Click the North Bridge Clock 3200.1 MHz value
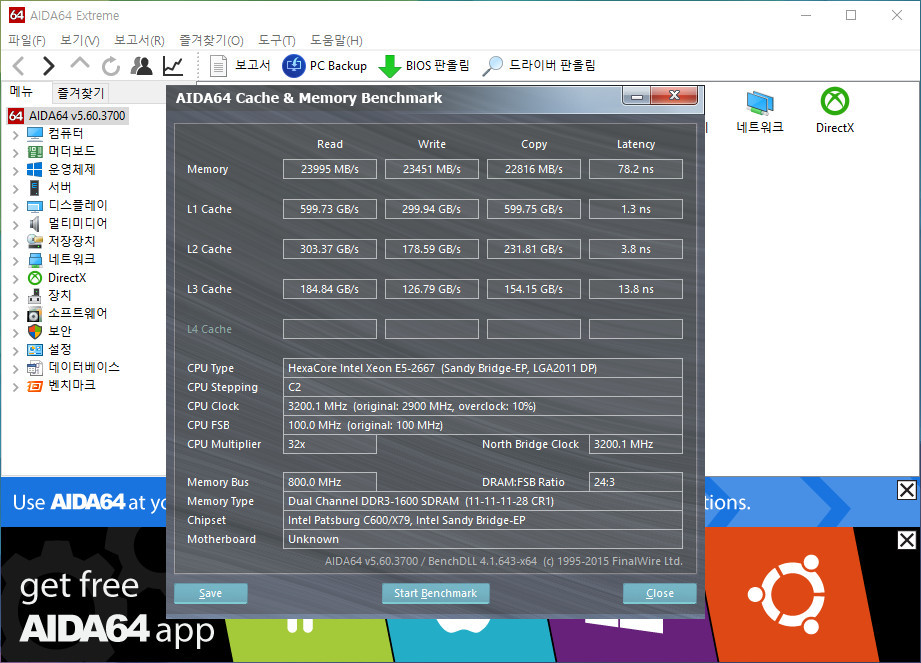921x663 pixels. point(636,444)
